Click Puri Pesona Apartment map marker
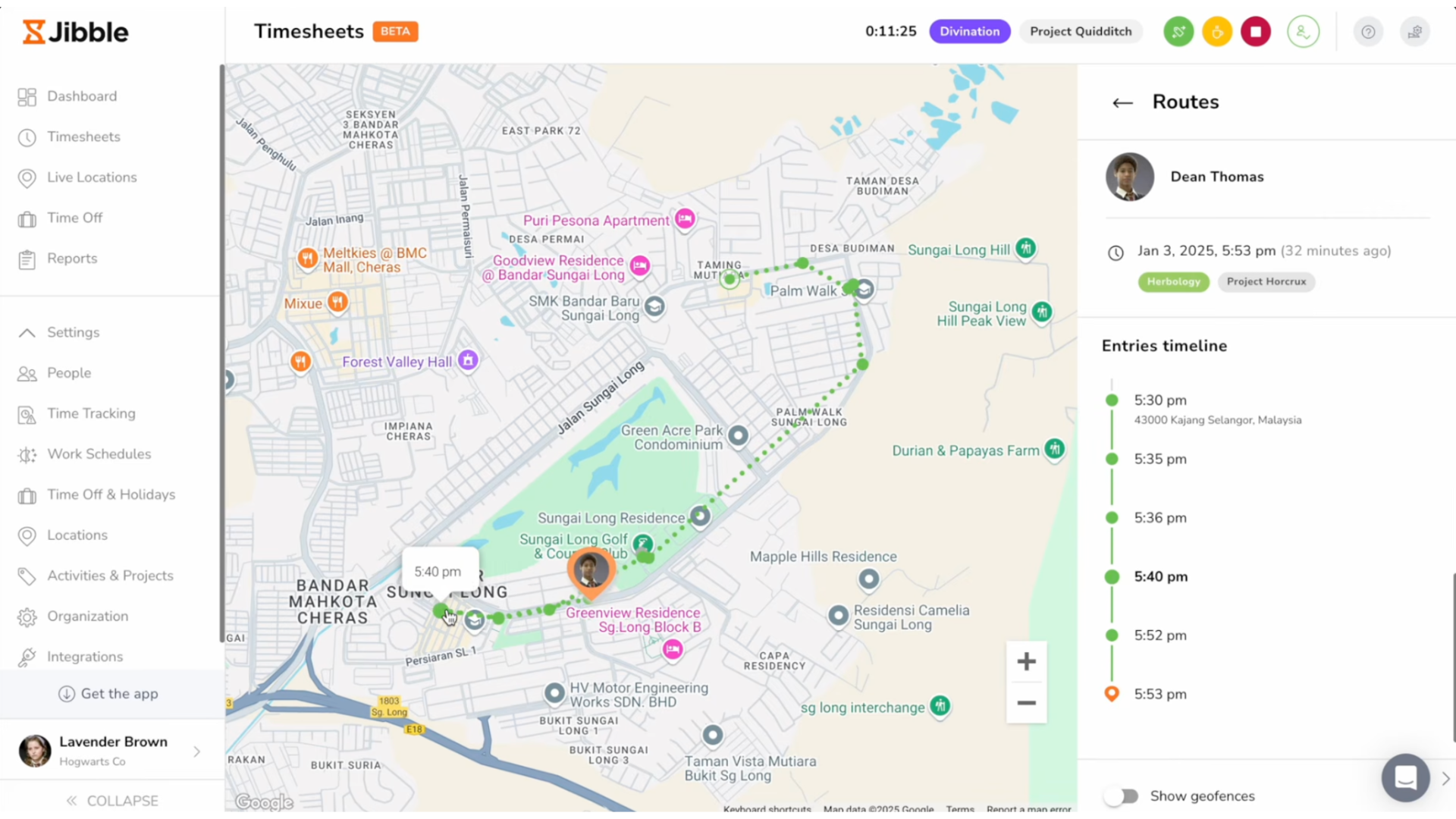Screen dimensions: 1456x819 tap(685, 219)
